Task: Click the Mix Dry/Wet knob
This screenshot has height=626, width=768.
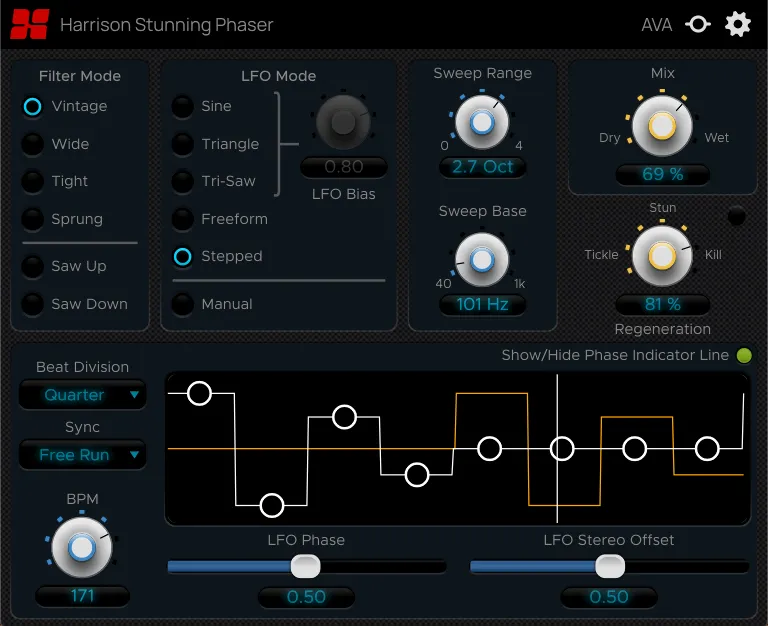Action: coord(662,125)
